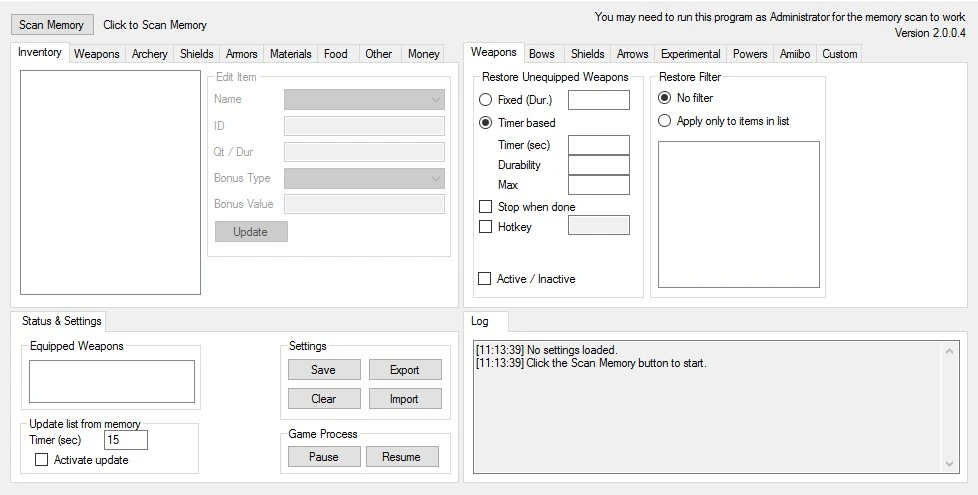This screenshot has height=495, width=978.
Task: Click the Version 2.0.0.4 text
Action: [930, 33]
